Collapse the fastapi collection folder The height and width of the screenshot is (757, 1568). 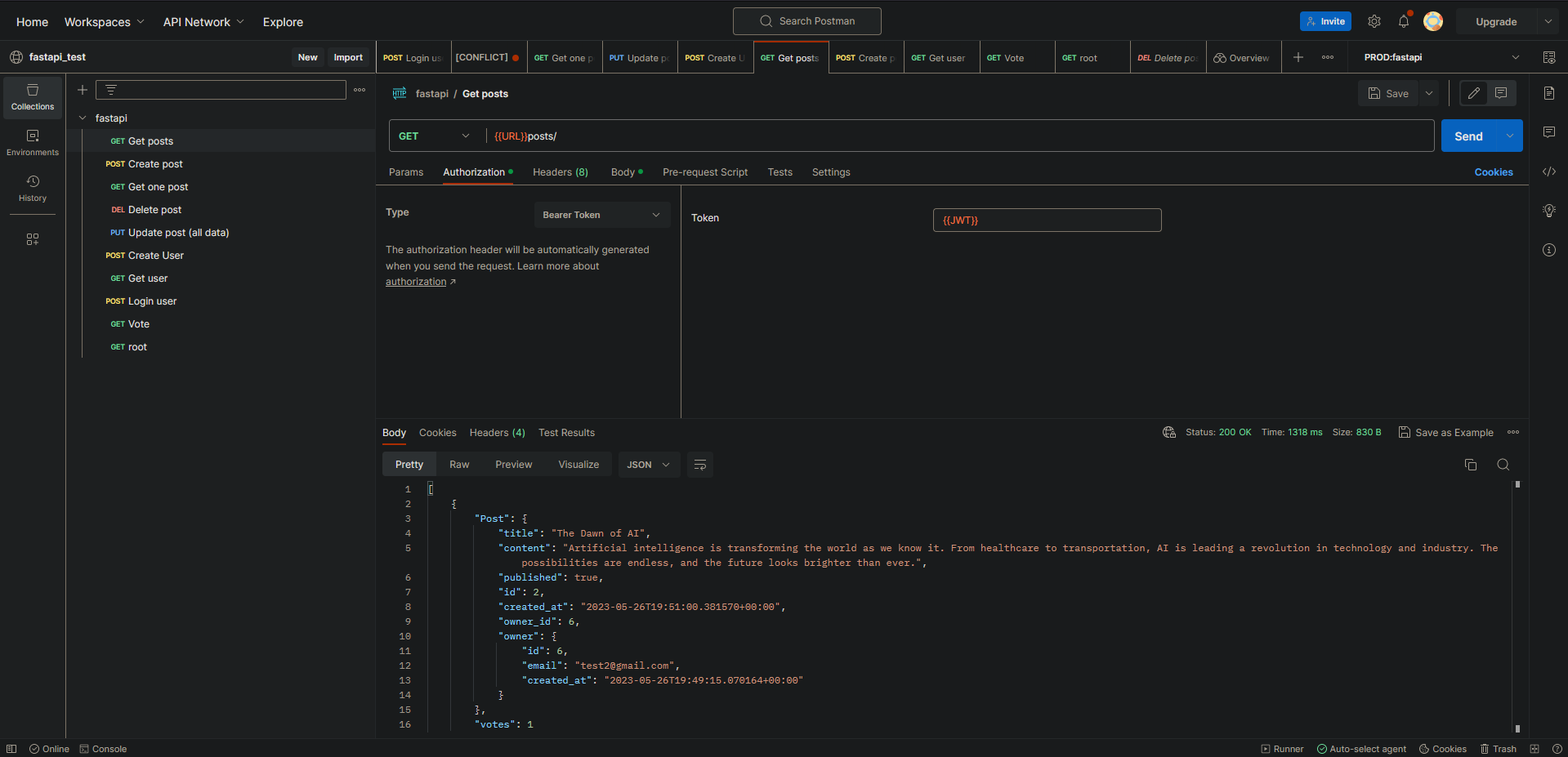pos(83,118)
